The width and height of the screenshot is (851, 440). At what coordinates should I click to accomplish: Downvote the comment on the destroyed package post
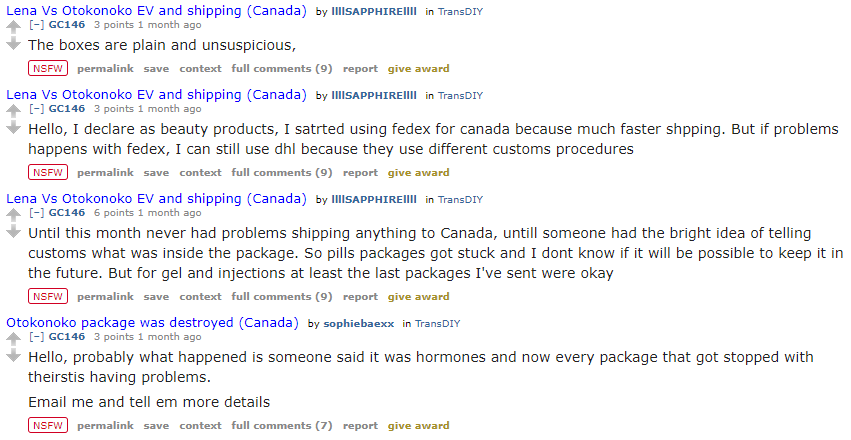tap(13, 356)
